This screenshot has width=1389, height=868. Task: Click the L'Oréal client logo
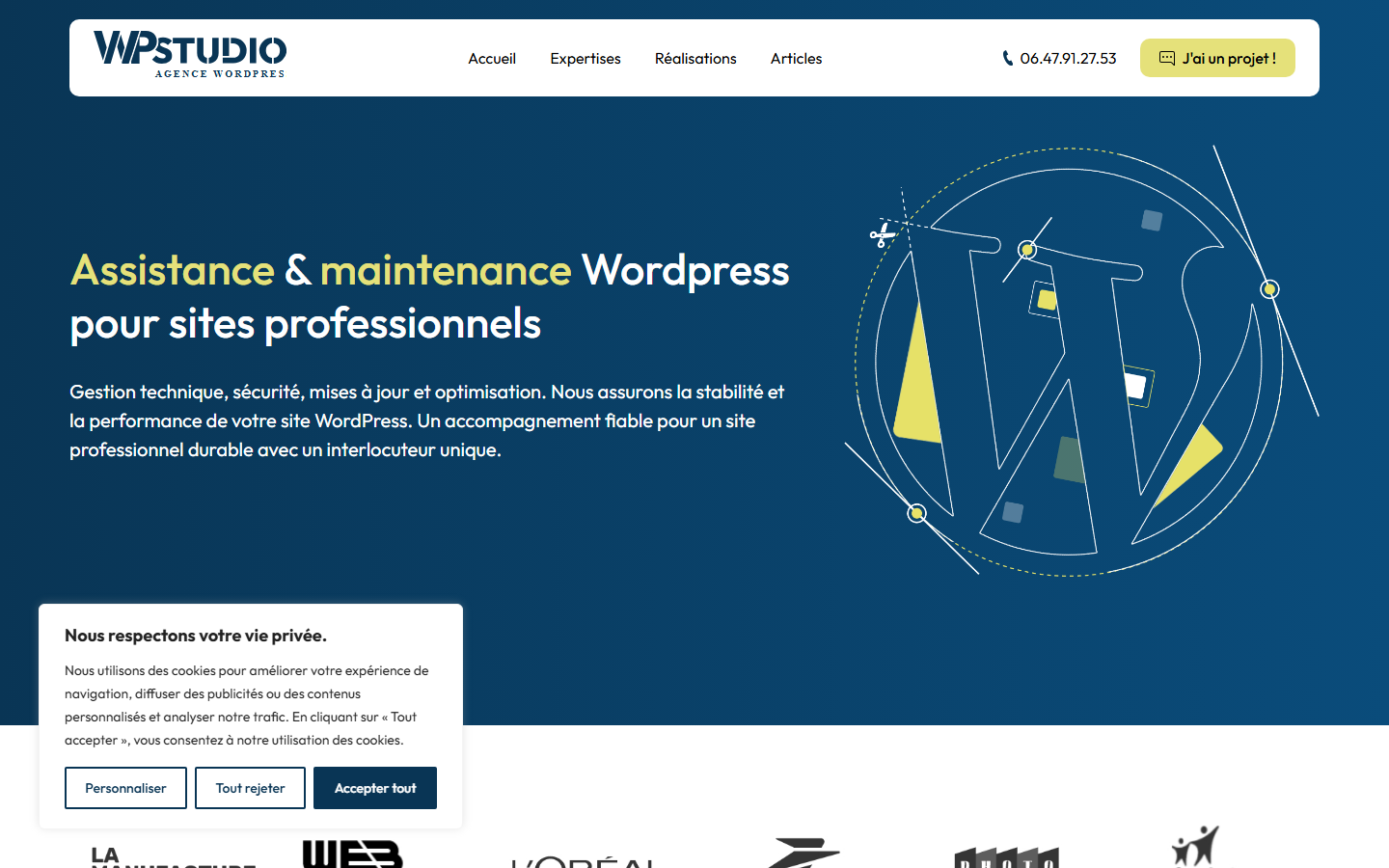click(x=584, y=860)
